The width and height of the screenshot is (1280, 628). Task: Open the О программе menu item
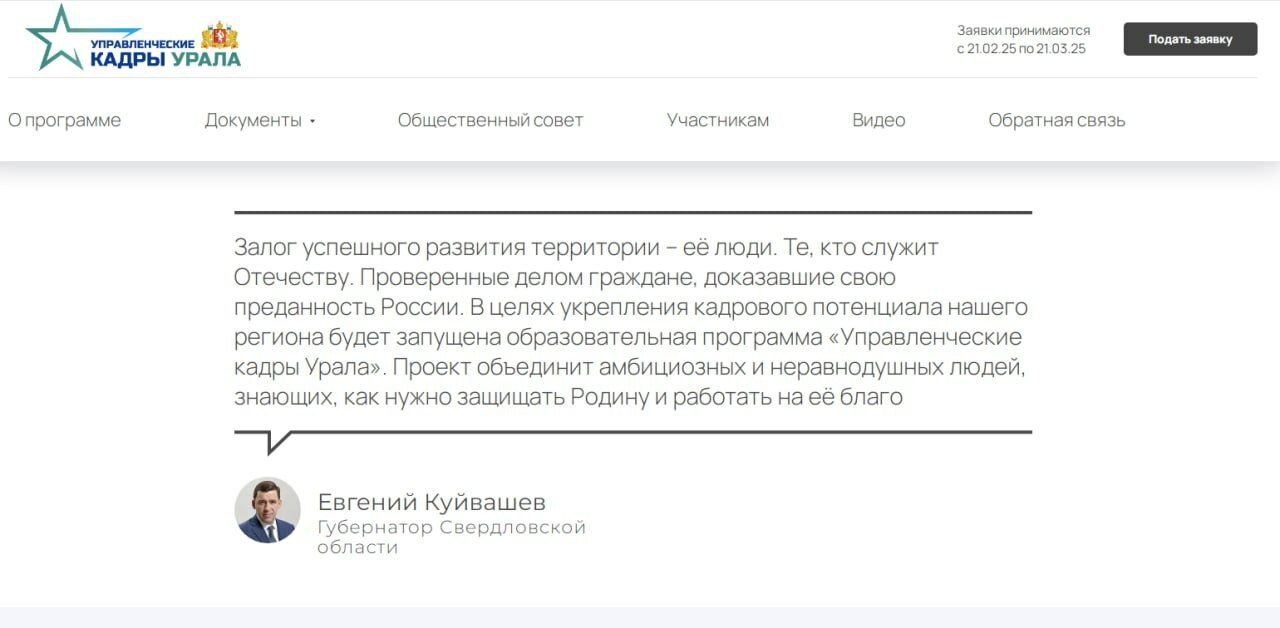(x=65, y=120)
